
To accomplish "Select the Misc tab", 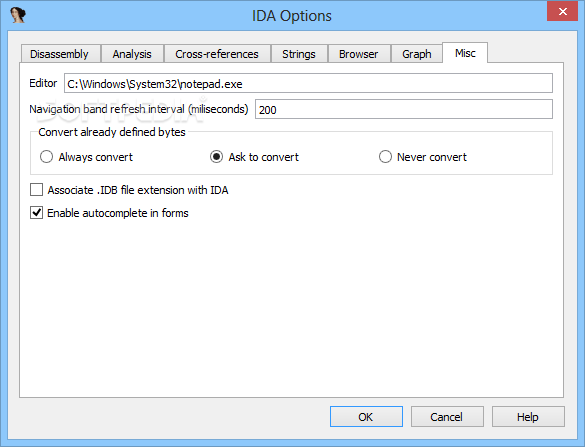I will (465, 53).
